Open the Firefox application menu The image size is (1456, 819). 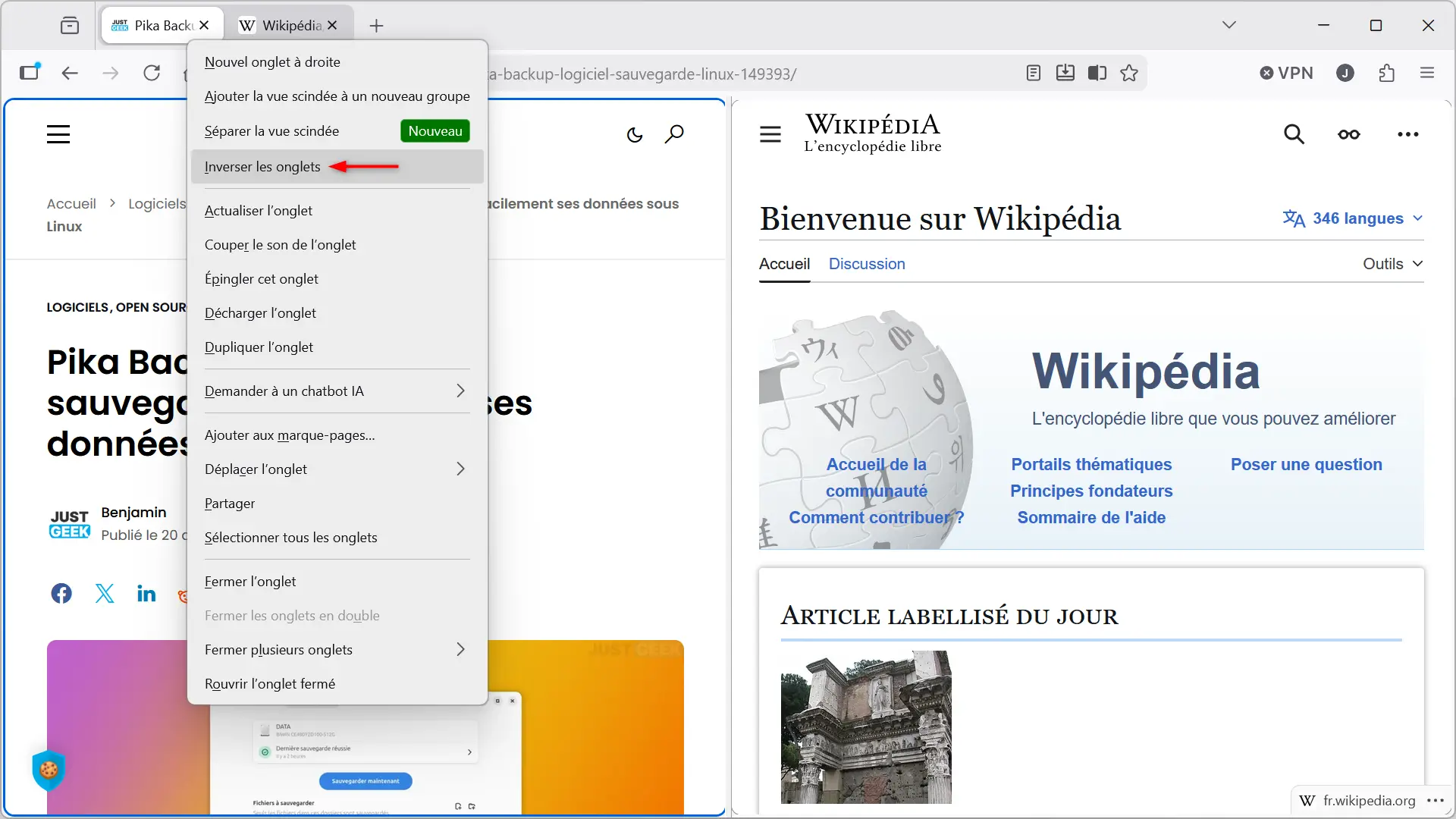(1427, 73)
